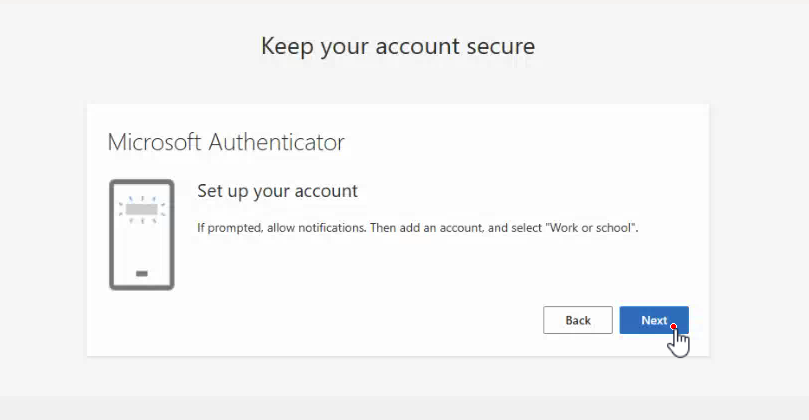Image resolution: width=809 pixels, height=420 pixels.
Task: Click the 'If prompted, allow notifications' sentence
Action: point(283,228)
